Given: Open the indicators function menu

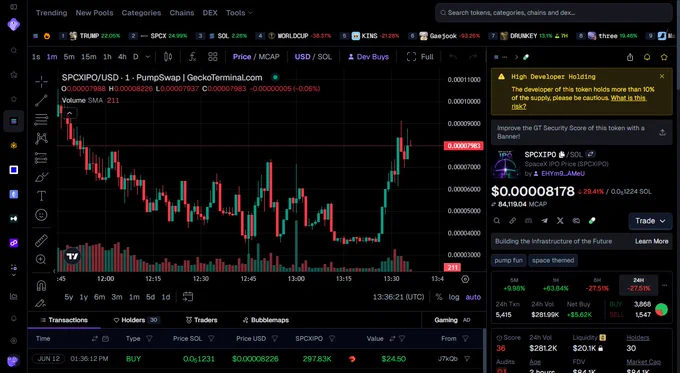Looking at the screenshot, I should coord(193,57).
